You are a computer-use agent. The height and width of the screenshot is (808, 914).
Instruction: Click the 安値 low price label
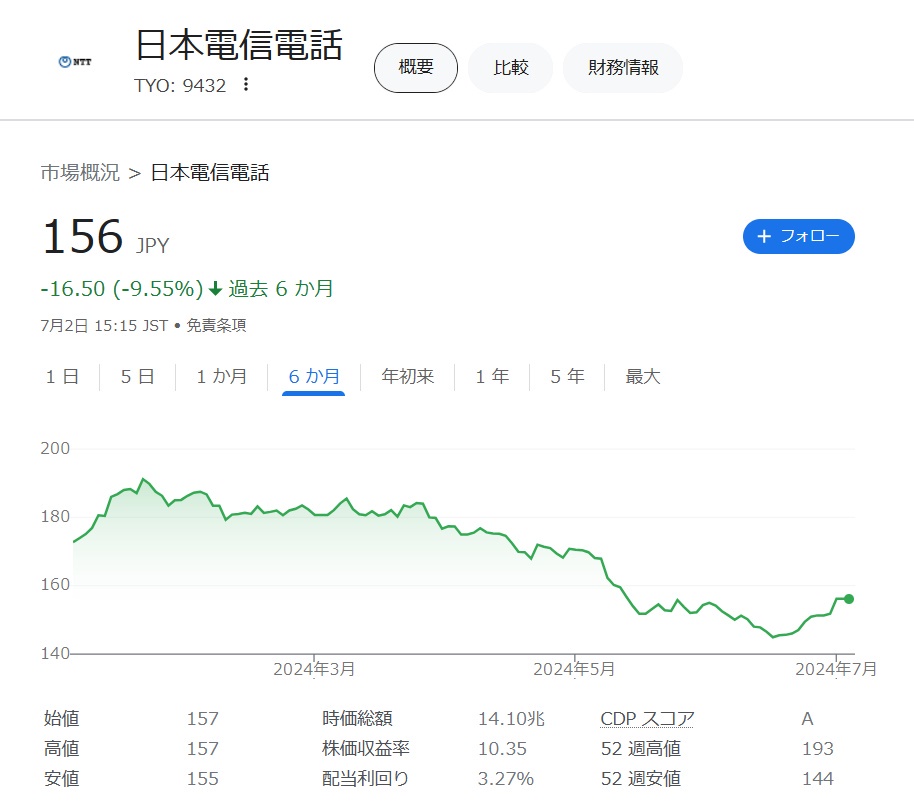tap(61, 779)
